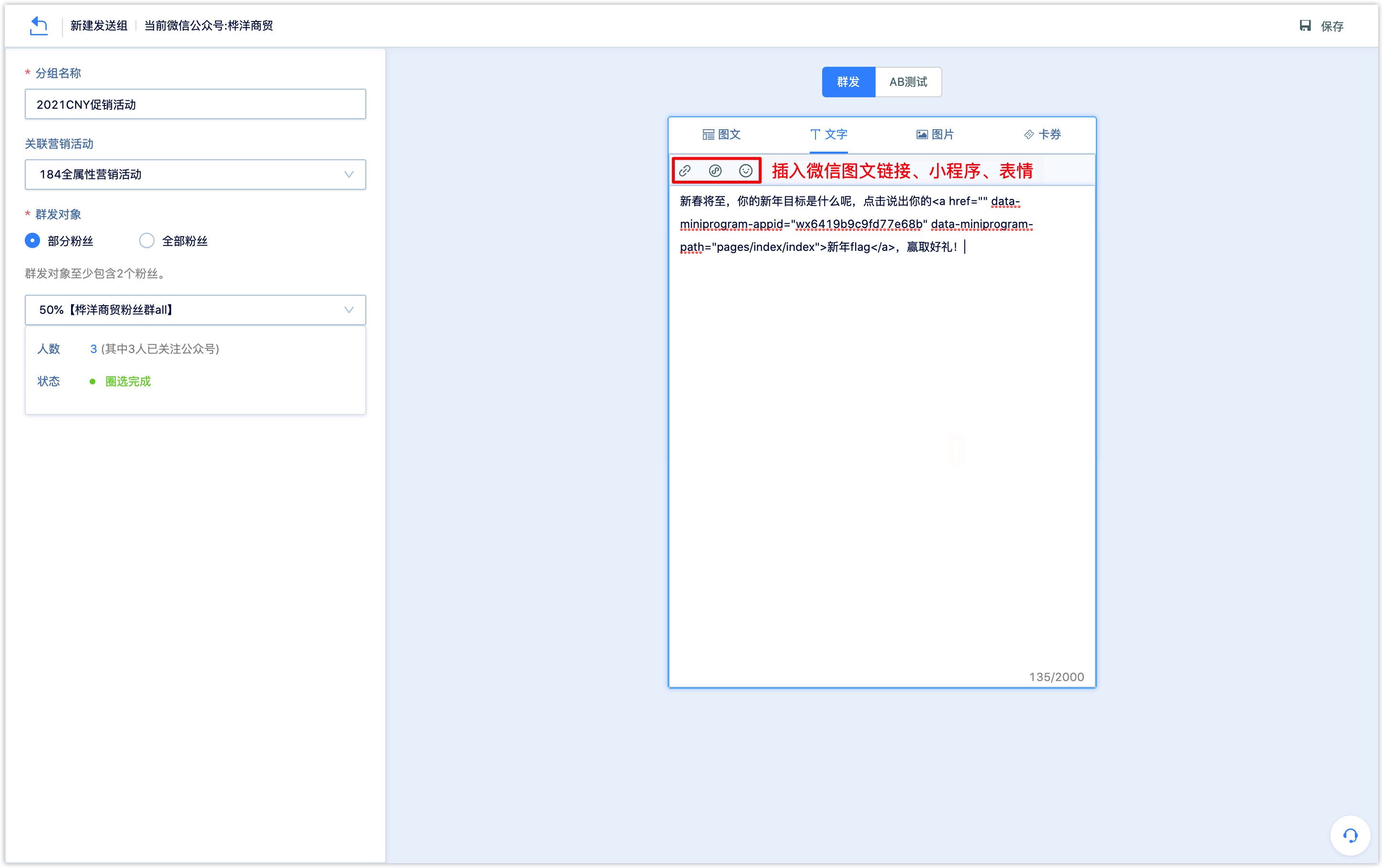Click the back arrow icon

[39, 26]
